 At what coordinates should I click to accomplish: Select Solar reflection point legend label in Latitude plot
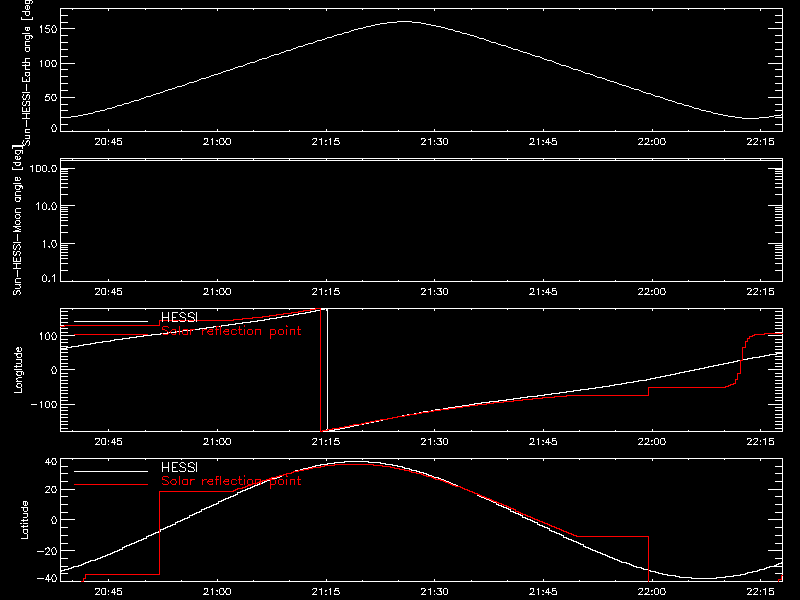pyautogui.click(x=231, y=481)
